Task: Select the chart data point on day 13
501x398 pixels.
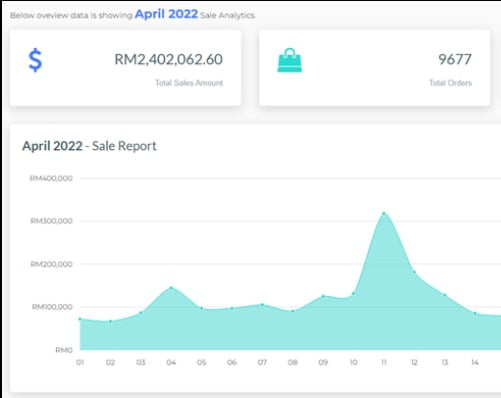Action: pyautogui.click(x=445, y=295)
